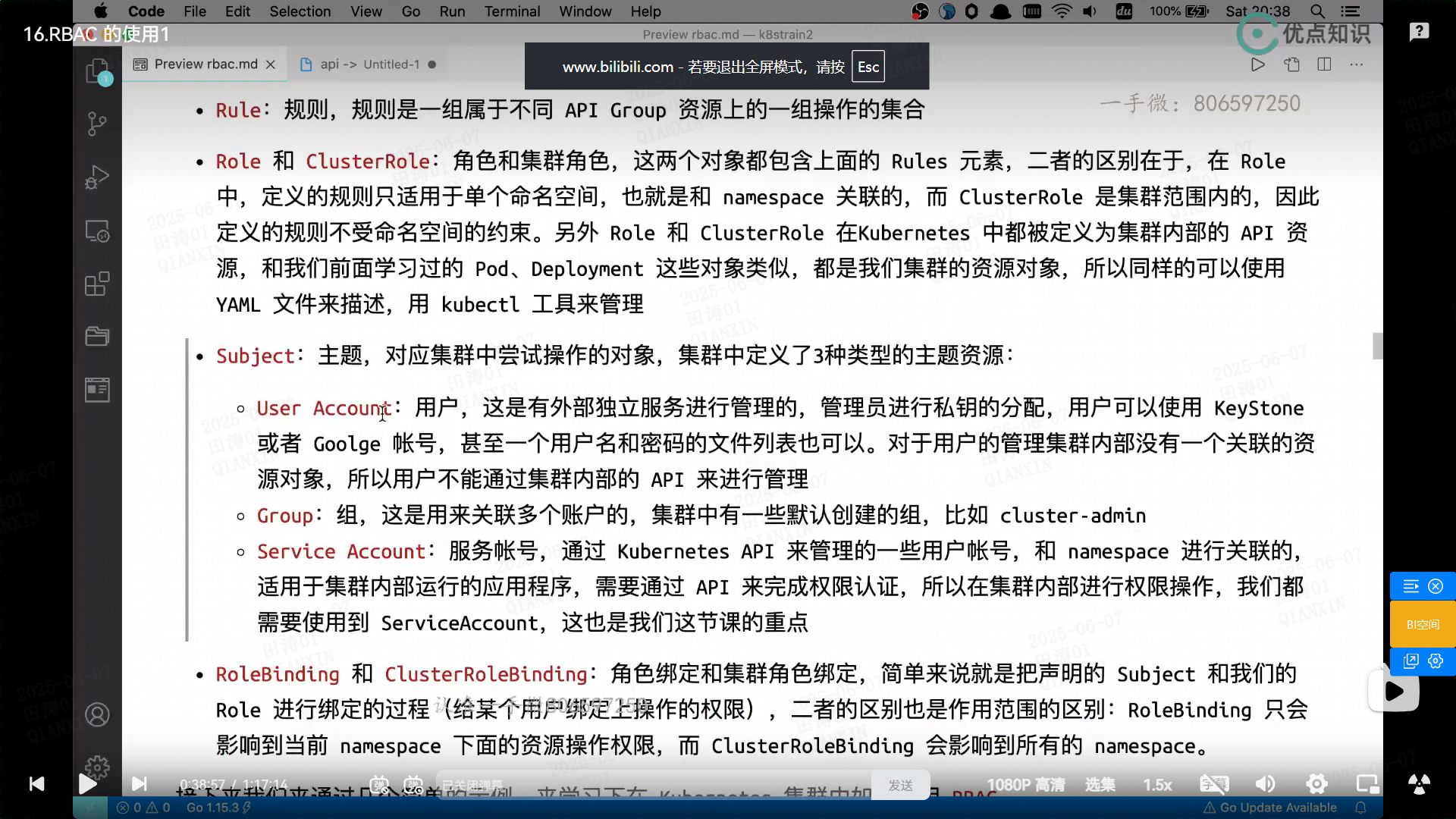Screen dimensions: 1456x819
Task: Click split editor right icon
Action: 1324,64
